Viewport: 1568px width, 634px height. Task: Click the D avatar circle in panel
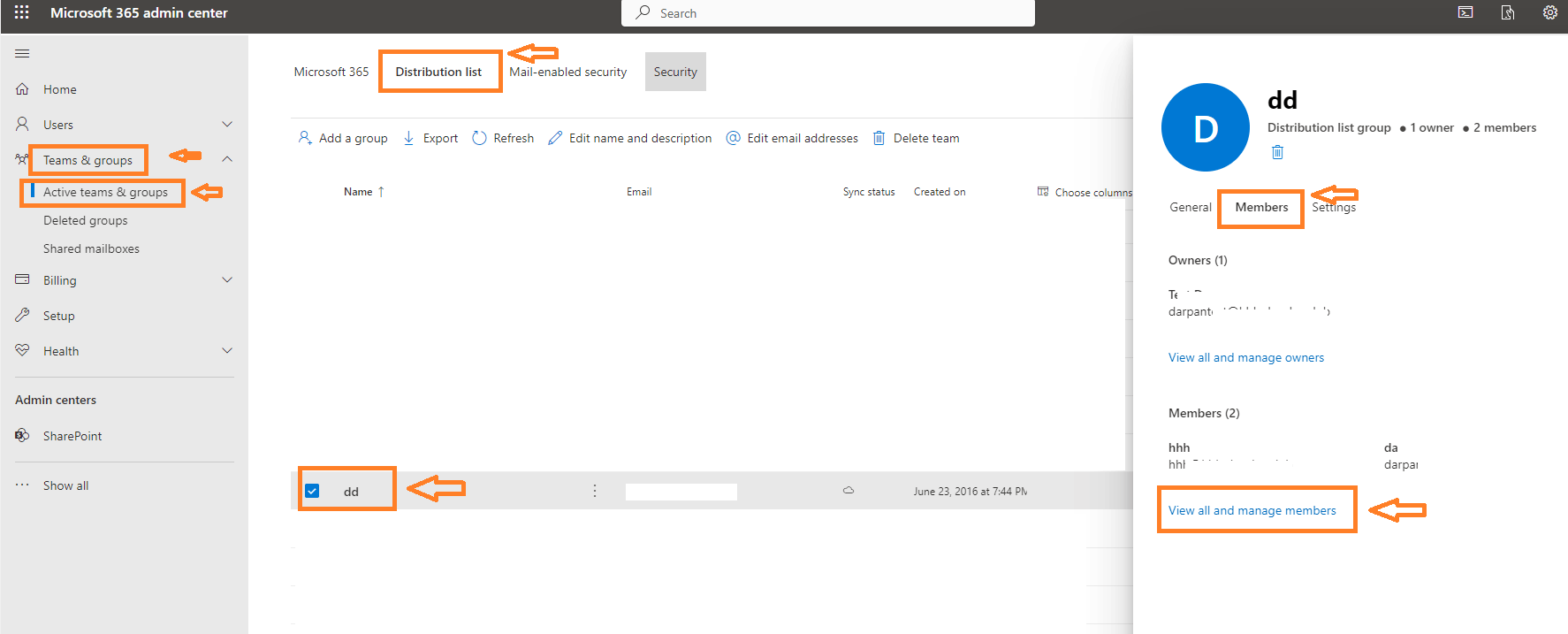pyautogui.click(x=1206, y=127)
